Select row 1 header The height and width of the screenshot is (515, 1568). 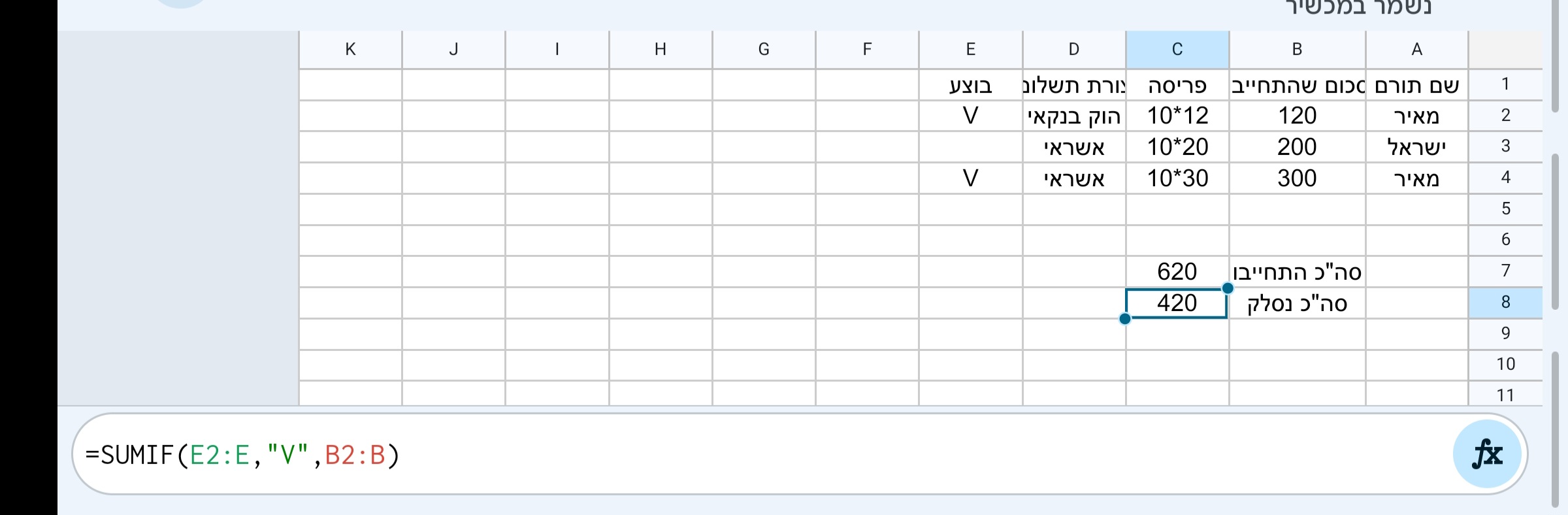click(1506, 84)
